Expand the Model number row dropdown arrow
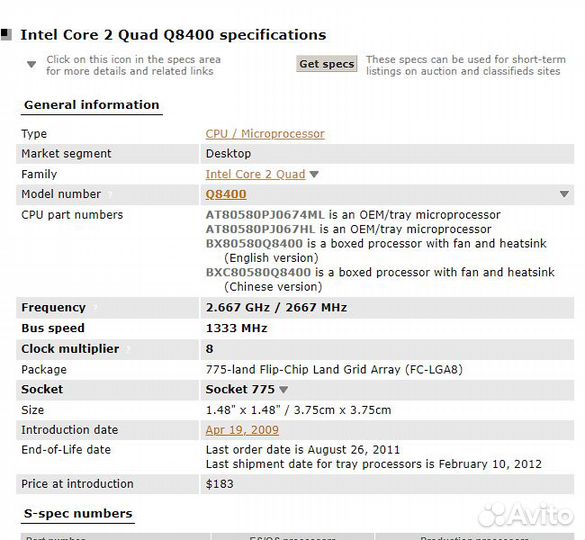The height and width of the screenshot is (540, 585). pyautogui.click(x=564, y=194)
